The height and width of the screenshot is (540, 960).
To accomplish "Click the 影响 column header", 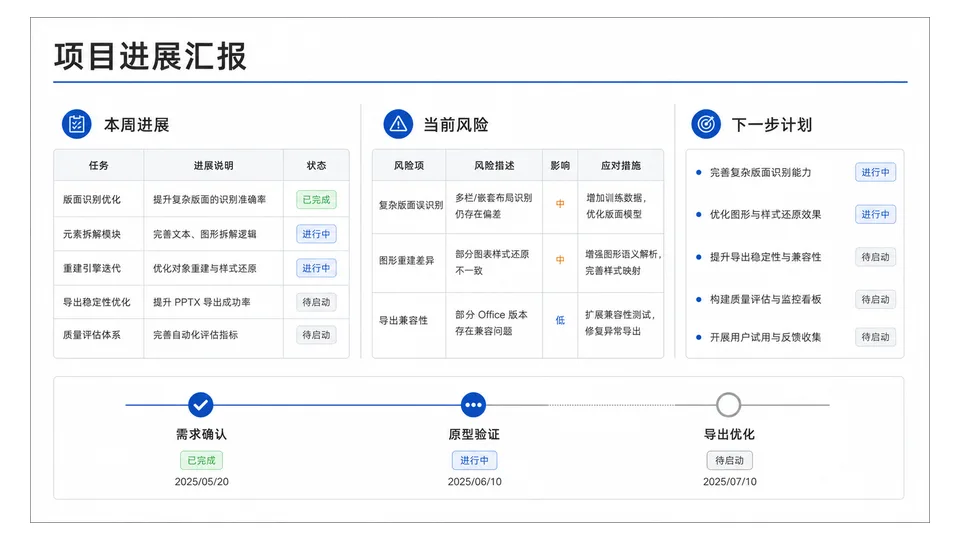I will (x=560, y=165).
